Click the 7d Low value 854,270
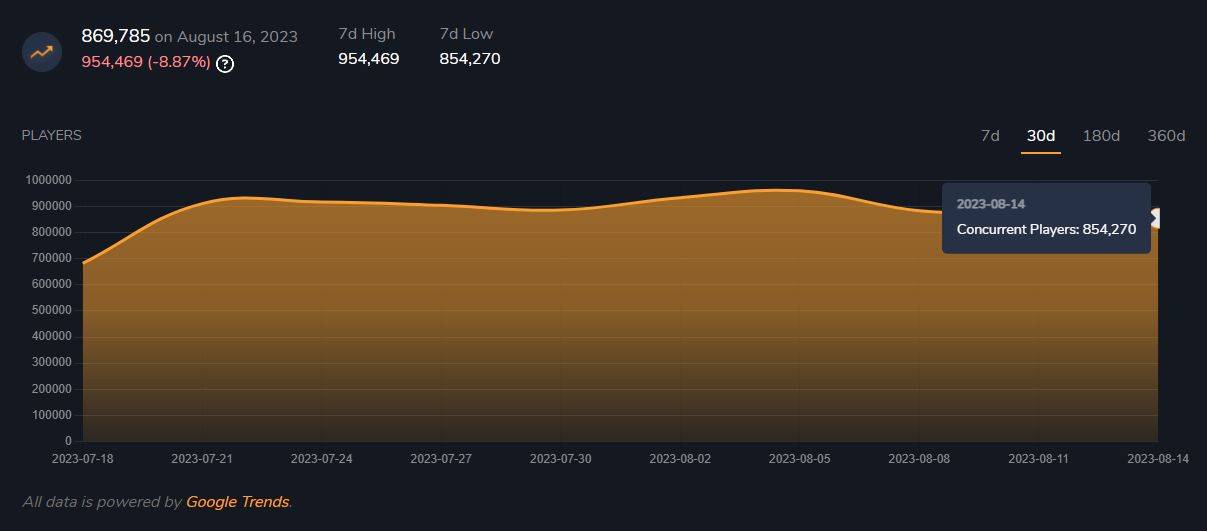The width and height of the screenshot is (1207, 531). [x=470, y=59]
